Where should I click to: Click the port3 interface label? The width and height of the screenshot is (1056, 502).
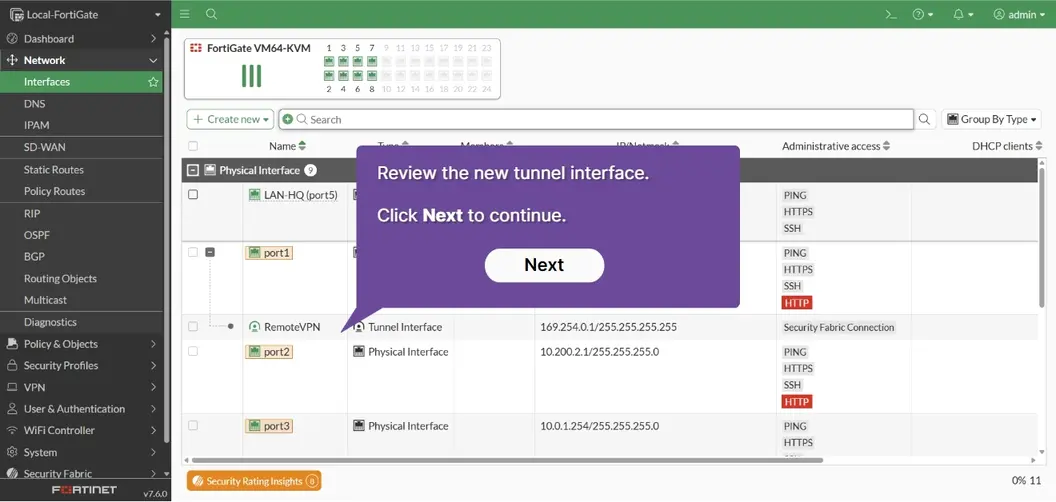coord(269,426)
